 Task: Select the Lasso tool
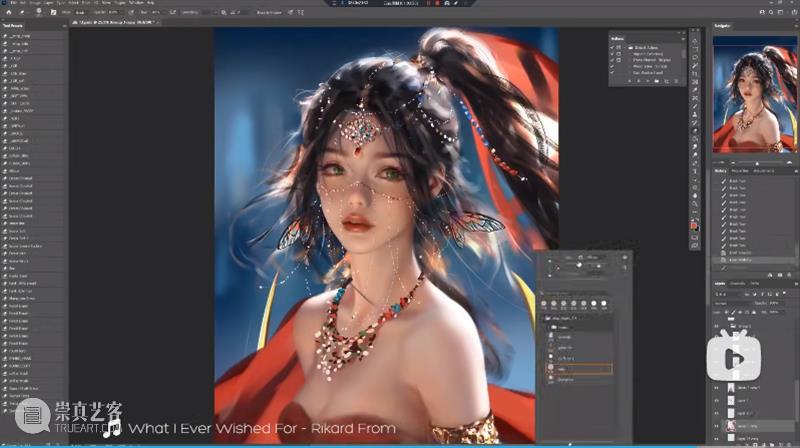pos(695,58)
